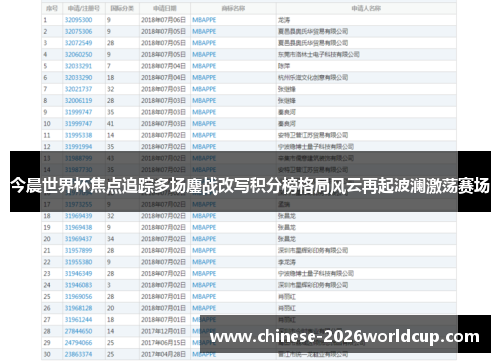Click MBAPPE trademark link in row 1

204,20
